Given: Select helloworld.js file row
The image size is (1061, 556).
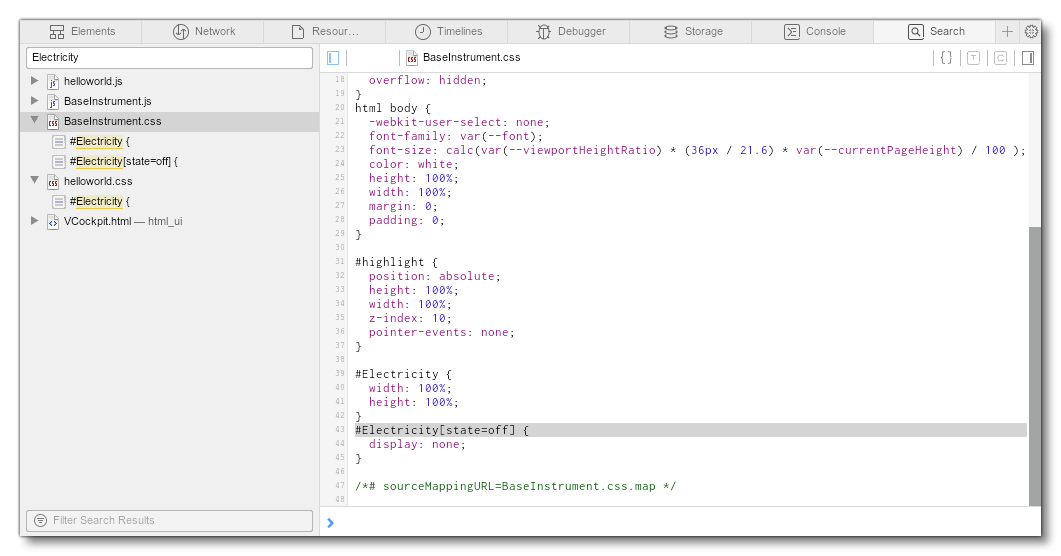Looking at the screenshot, I should click(x=169, y=81).
